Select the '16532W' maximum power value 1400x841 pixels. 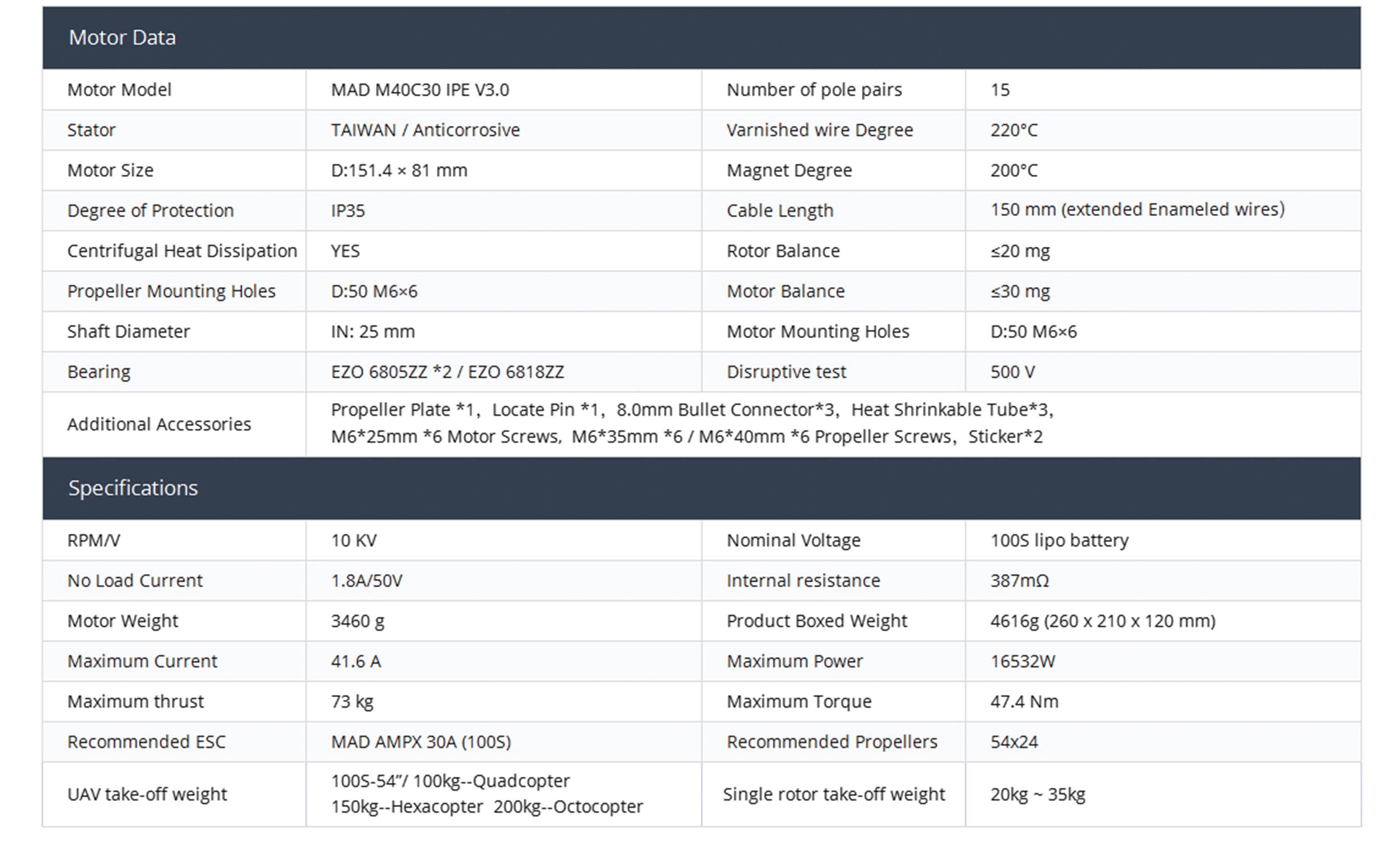pyautogui.click(x=1023, y=661)
